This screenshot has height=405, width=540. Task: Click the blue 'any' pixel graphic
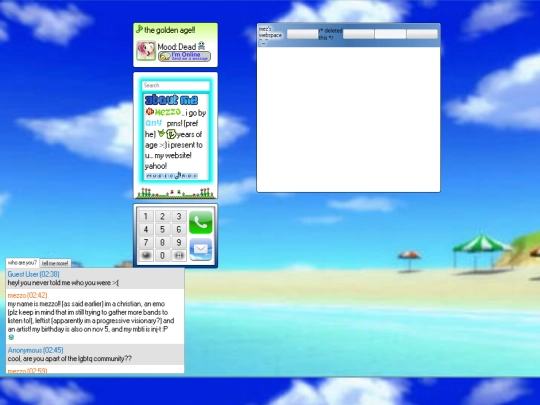(x=153, y=123)
